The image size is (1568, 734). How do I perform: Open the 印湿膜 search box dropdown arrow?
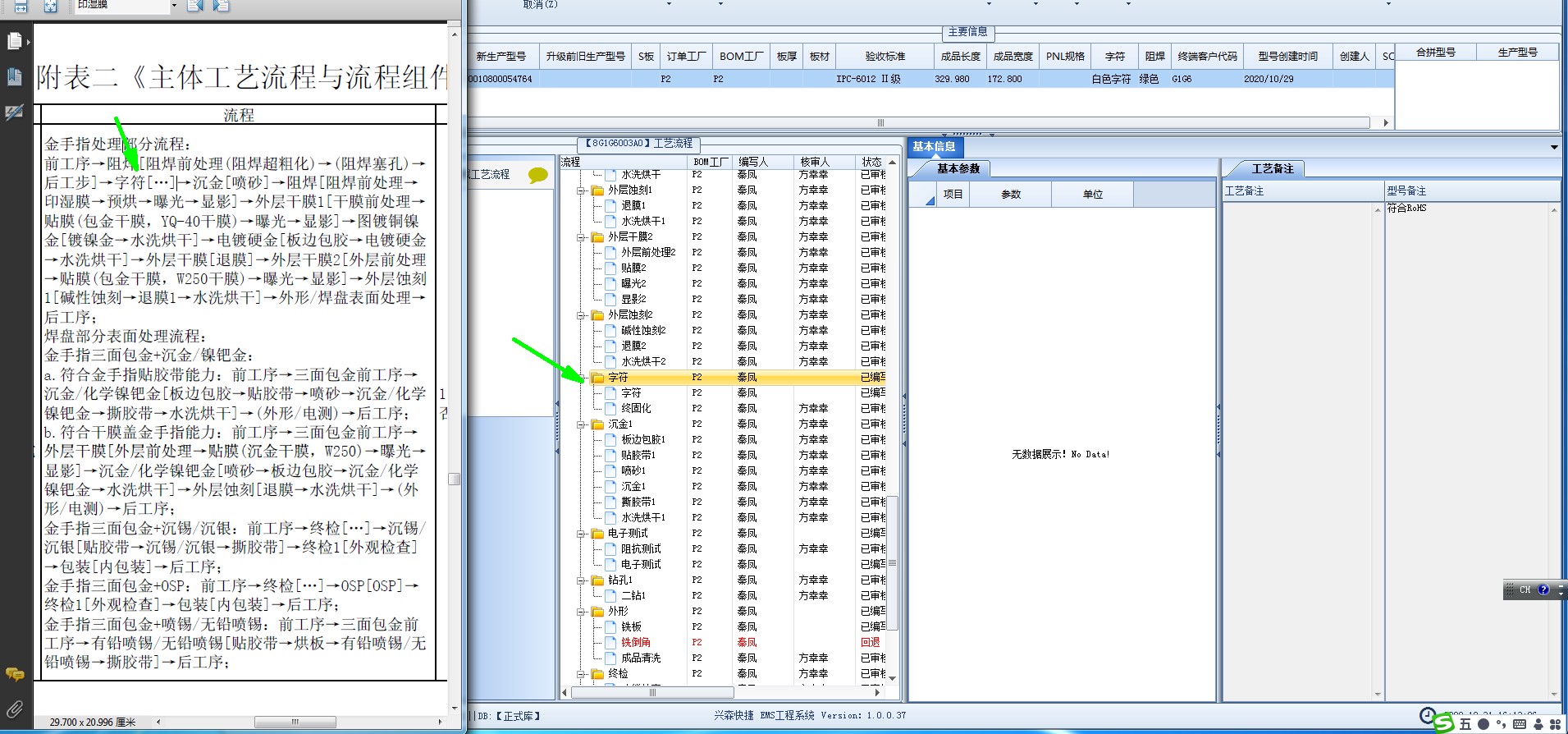click(174, 6)
